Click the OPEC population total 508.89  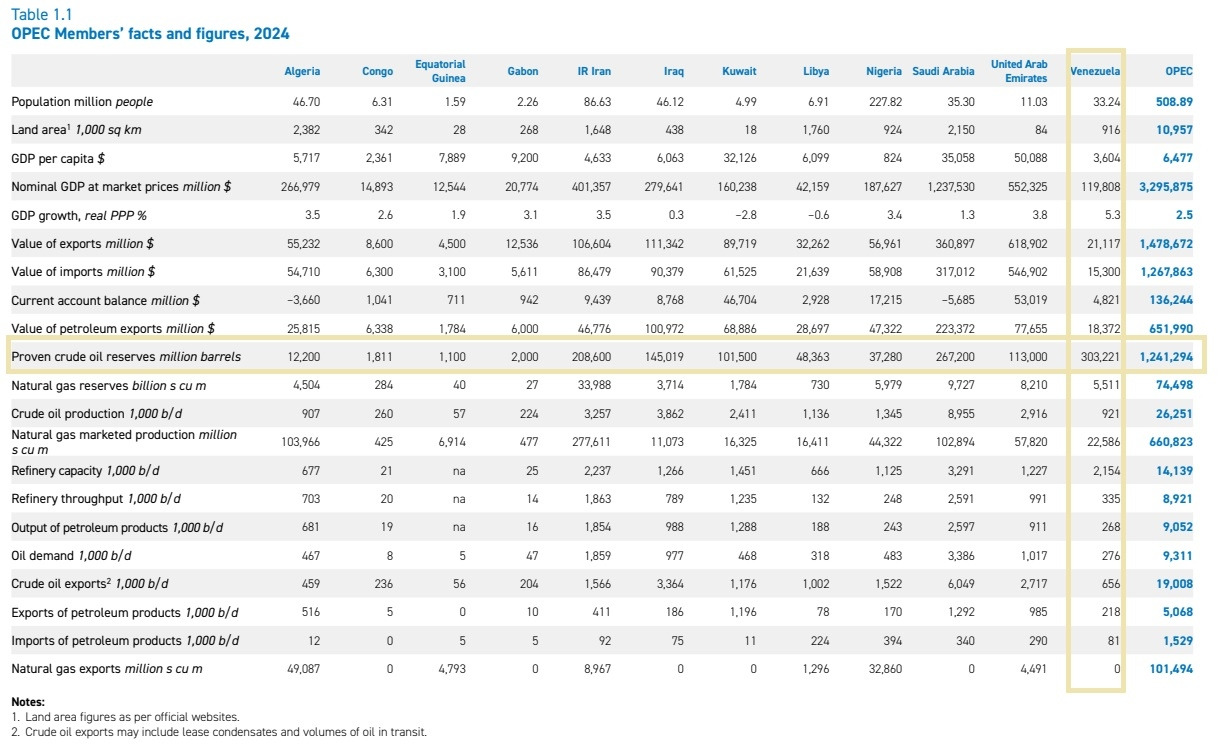click(1175, 102)
